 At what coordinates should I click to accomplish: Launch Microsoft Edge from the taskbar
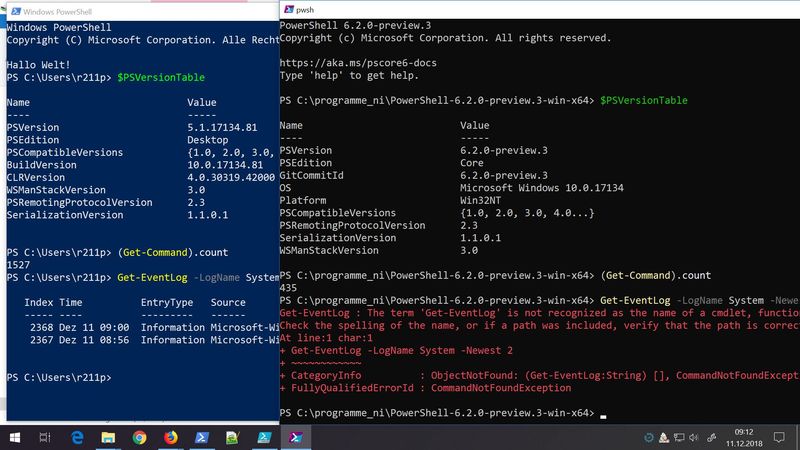(x=77, y=437)
